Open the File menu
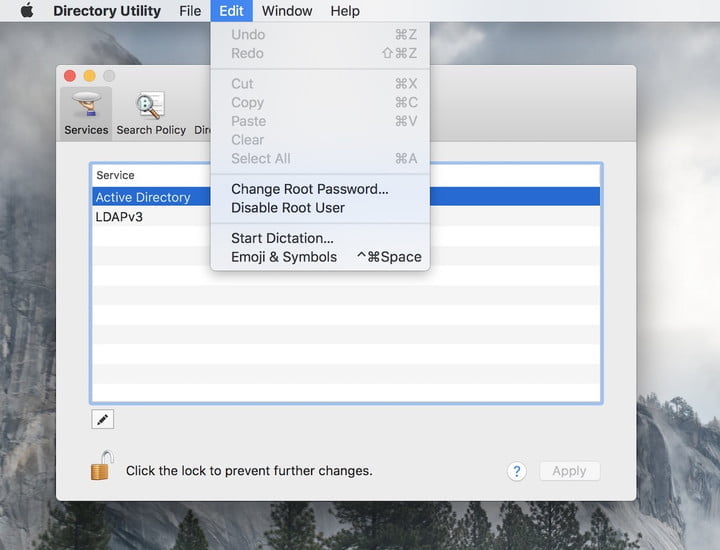Viewport: 720px width, 550px height. pyautogui.click(x=190, y=11)
